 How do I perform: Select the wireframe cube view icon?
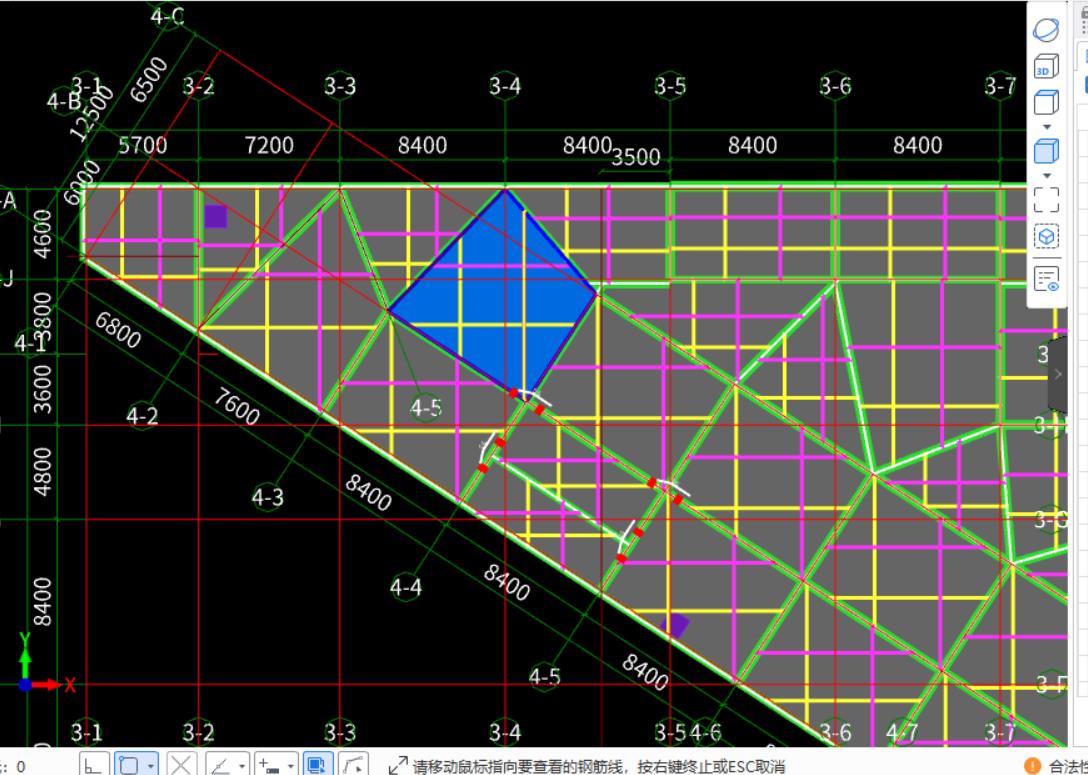coord(1046,102)
